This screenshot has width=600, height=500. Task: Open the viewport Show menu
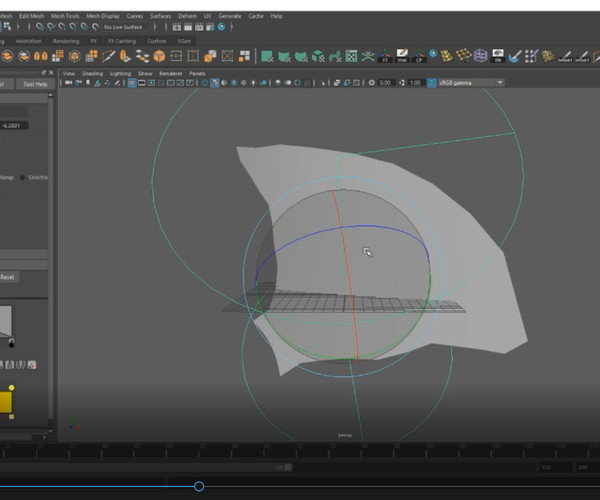tap(145, 73)
